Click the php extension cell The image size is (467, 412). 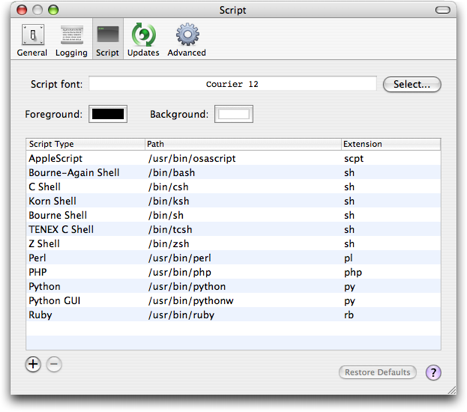tap(353, 272)
